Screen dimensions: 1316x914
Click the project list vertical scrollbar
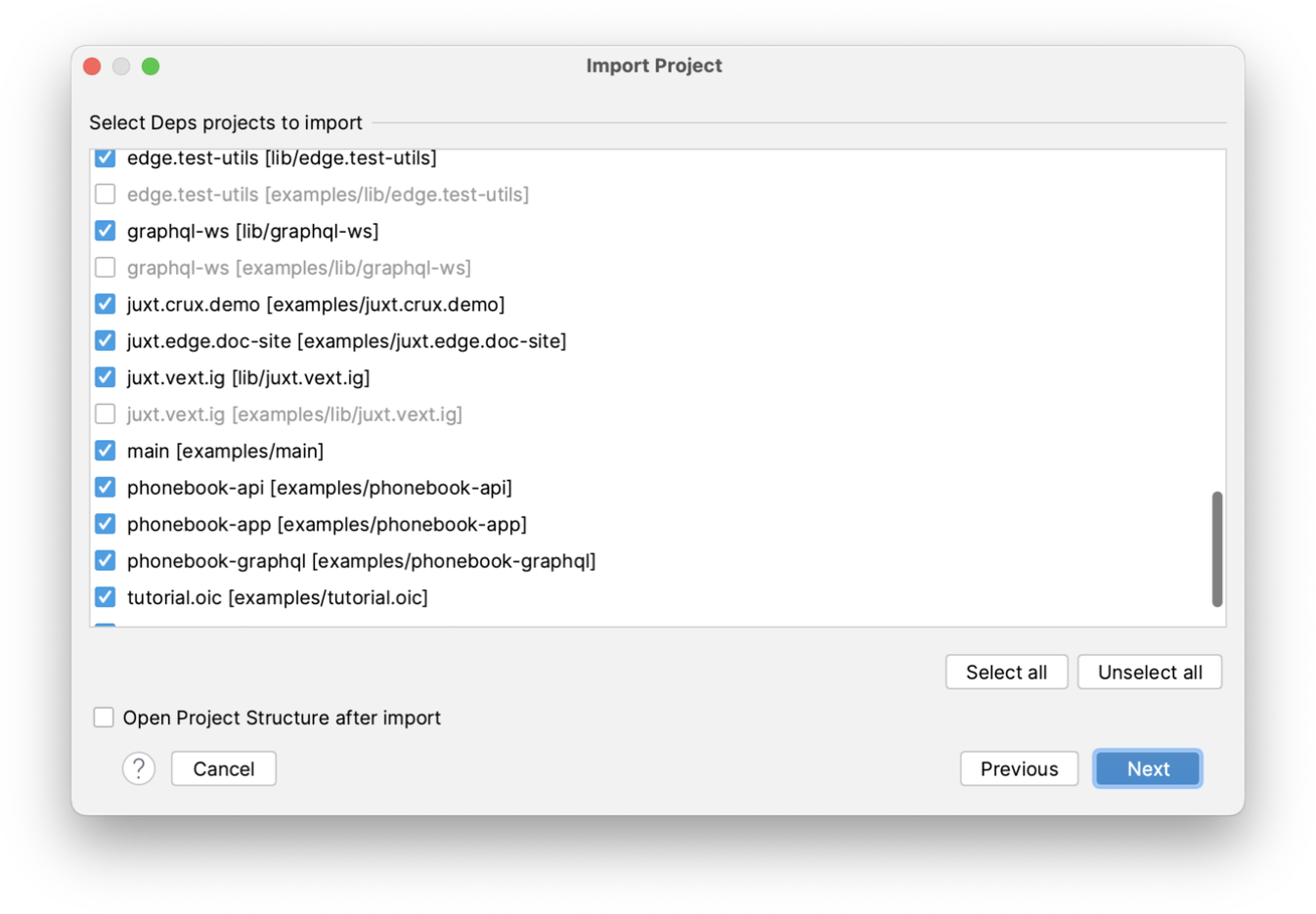pyautogui.click(x=1217, y=549)
